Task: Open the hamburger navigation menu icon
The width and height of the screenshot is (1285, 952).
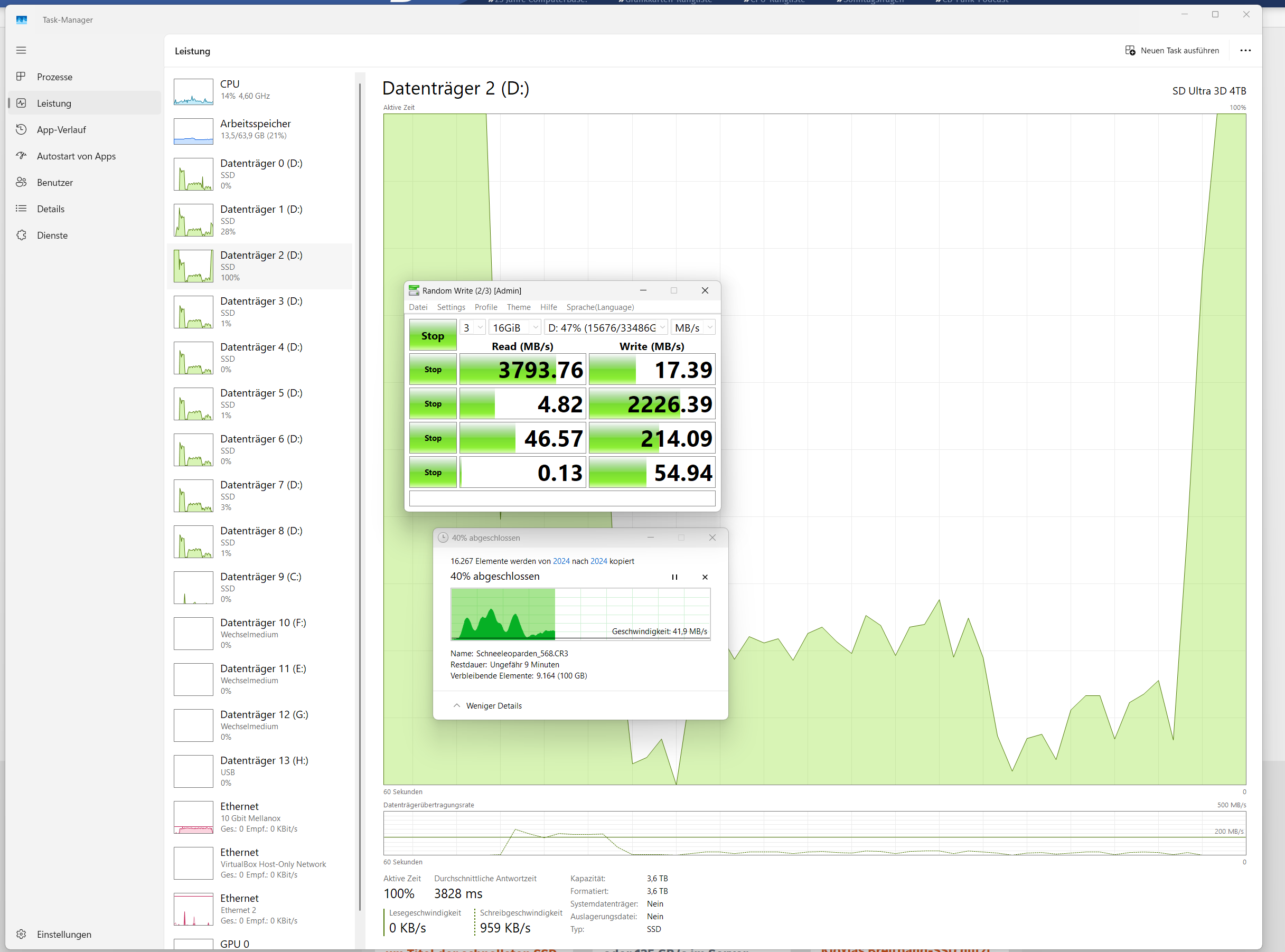Action: (21, 50)
